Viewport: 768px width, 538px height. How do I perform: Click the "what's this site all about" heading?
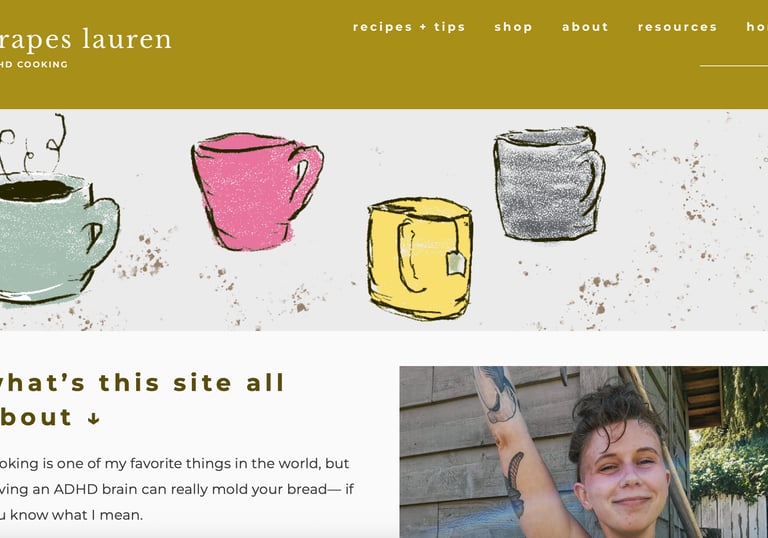click(x=142, y=400)
